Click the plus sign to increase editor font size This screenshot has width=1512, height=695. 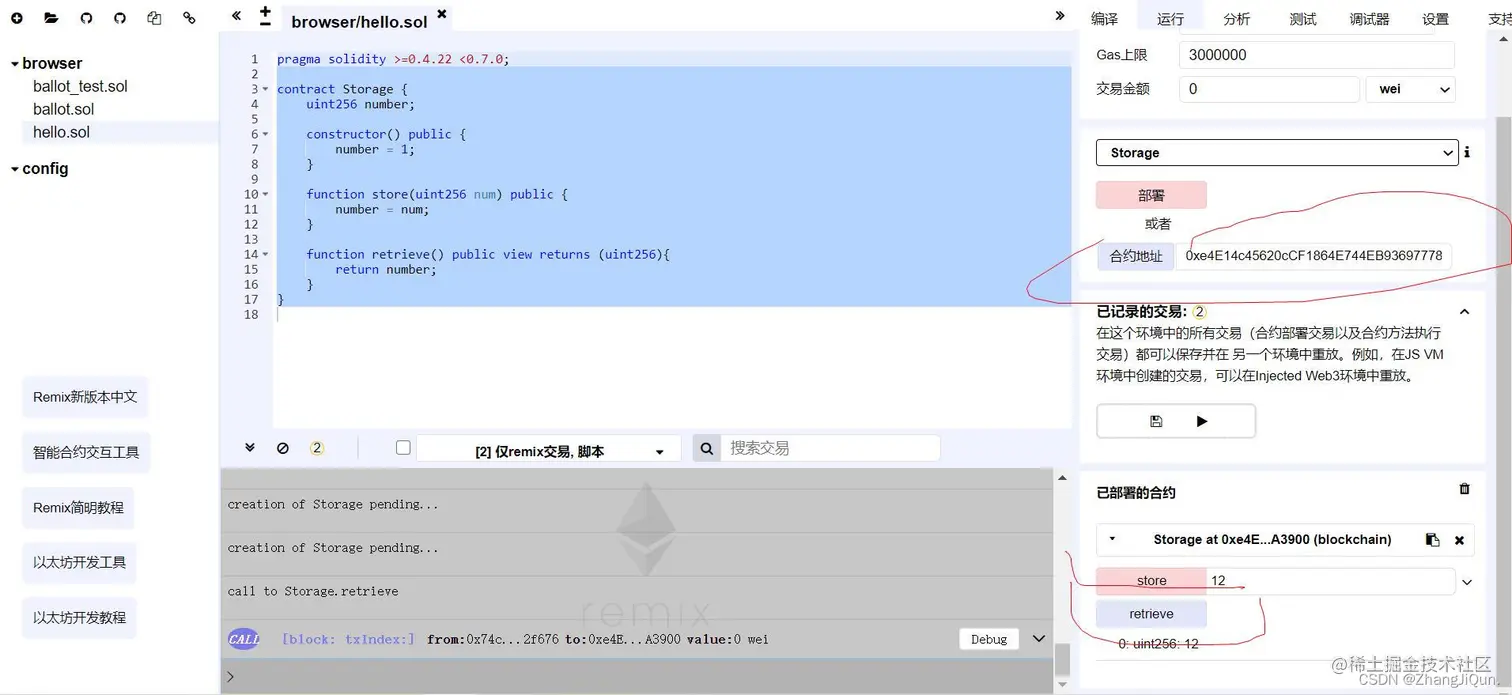[265, 10]
